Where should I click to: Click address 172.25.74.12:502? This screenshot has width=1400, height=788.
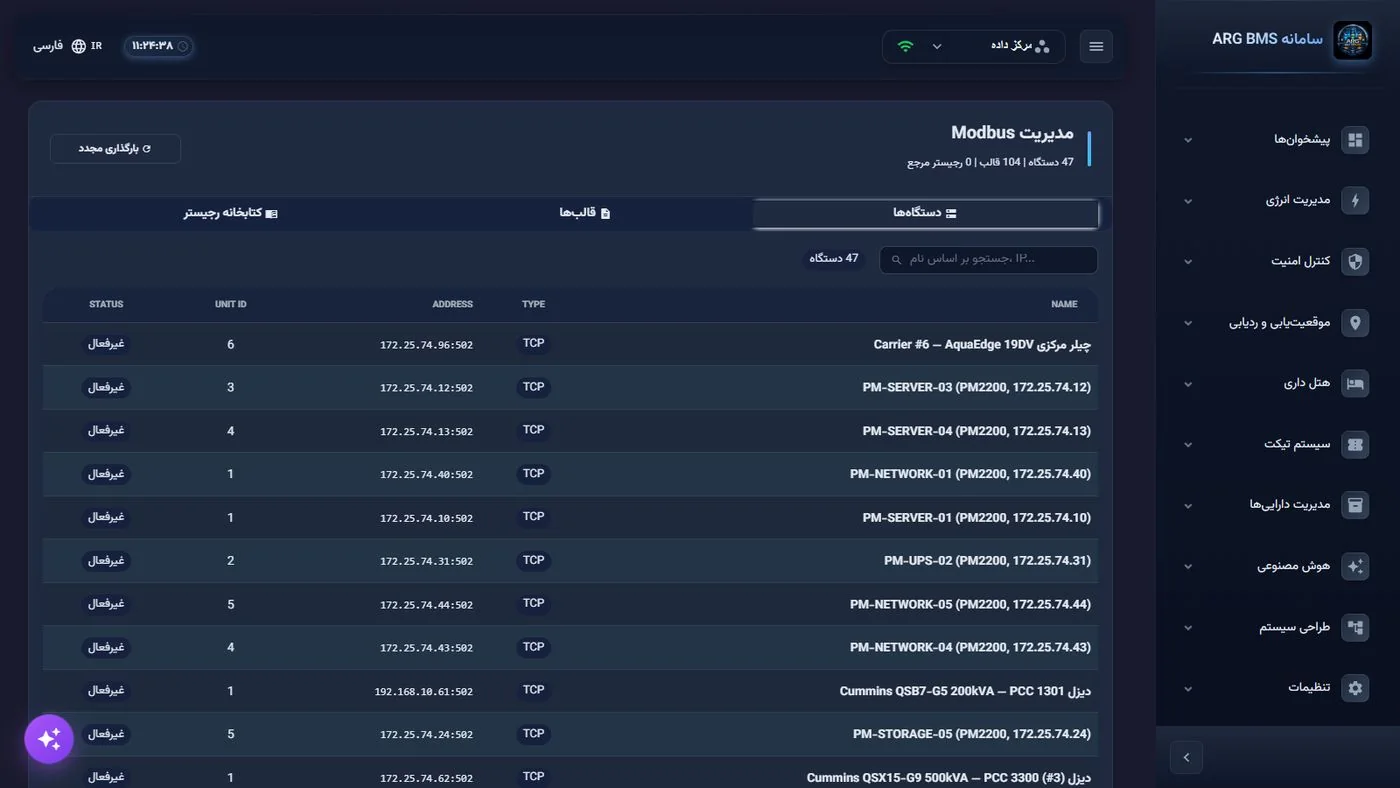pos(426,388)
